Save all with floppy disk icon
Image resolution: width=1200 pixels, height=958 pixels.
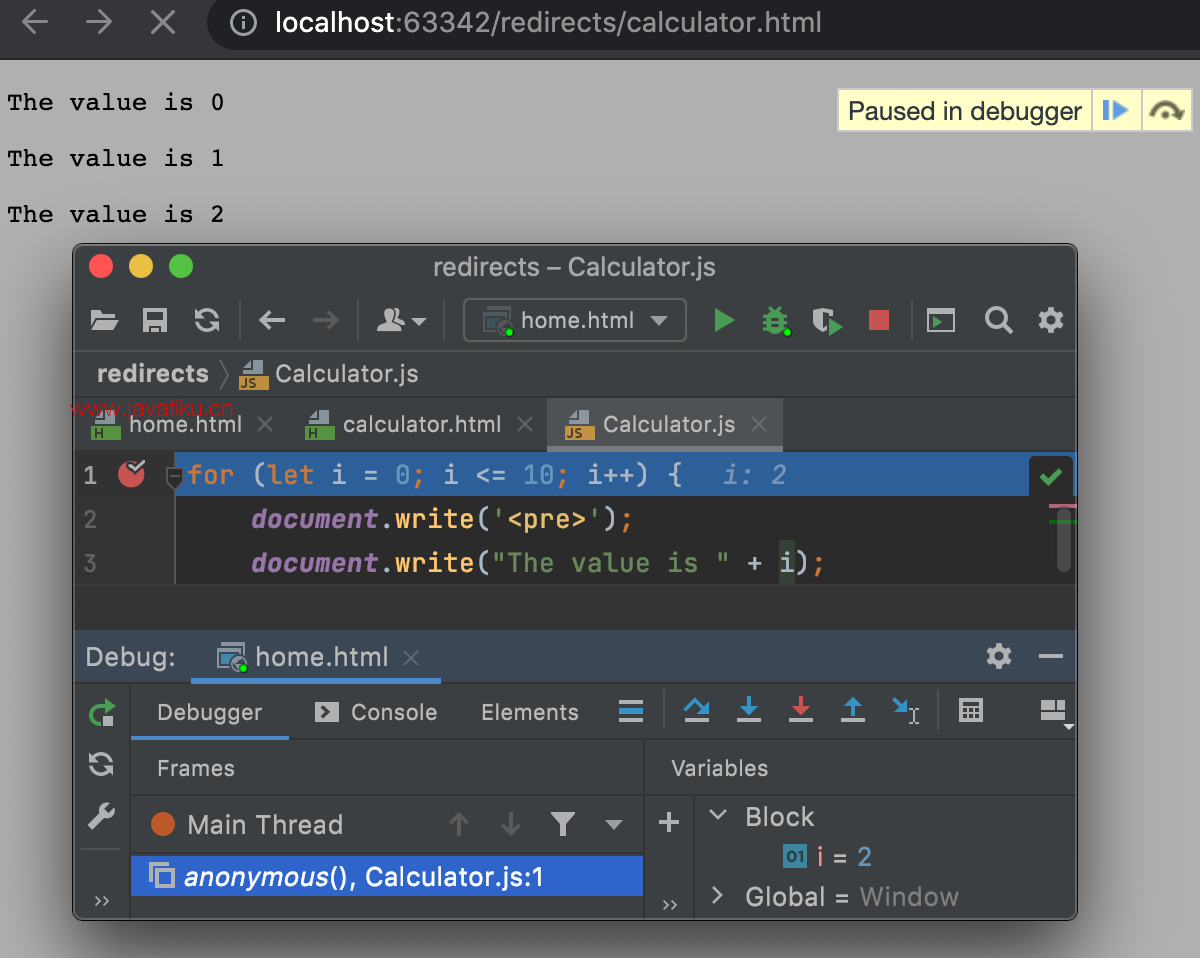coord(155,320)
